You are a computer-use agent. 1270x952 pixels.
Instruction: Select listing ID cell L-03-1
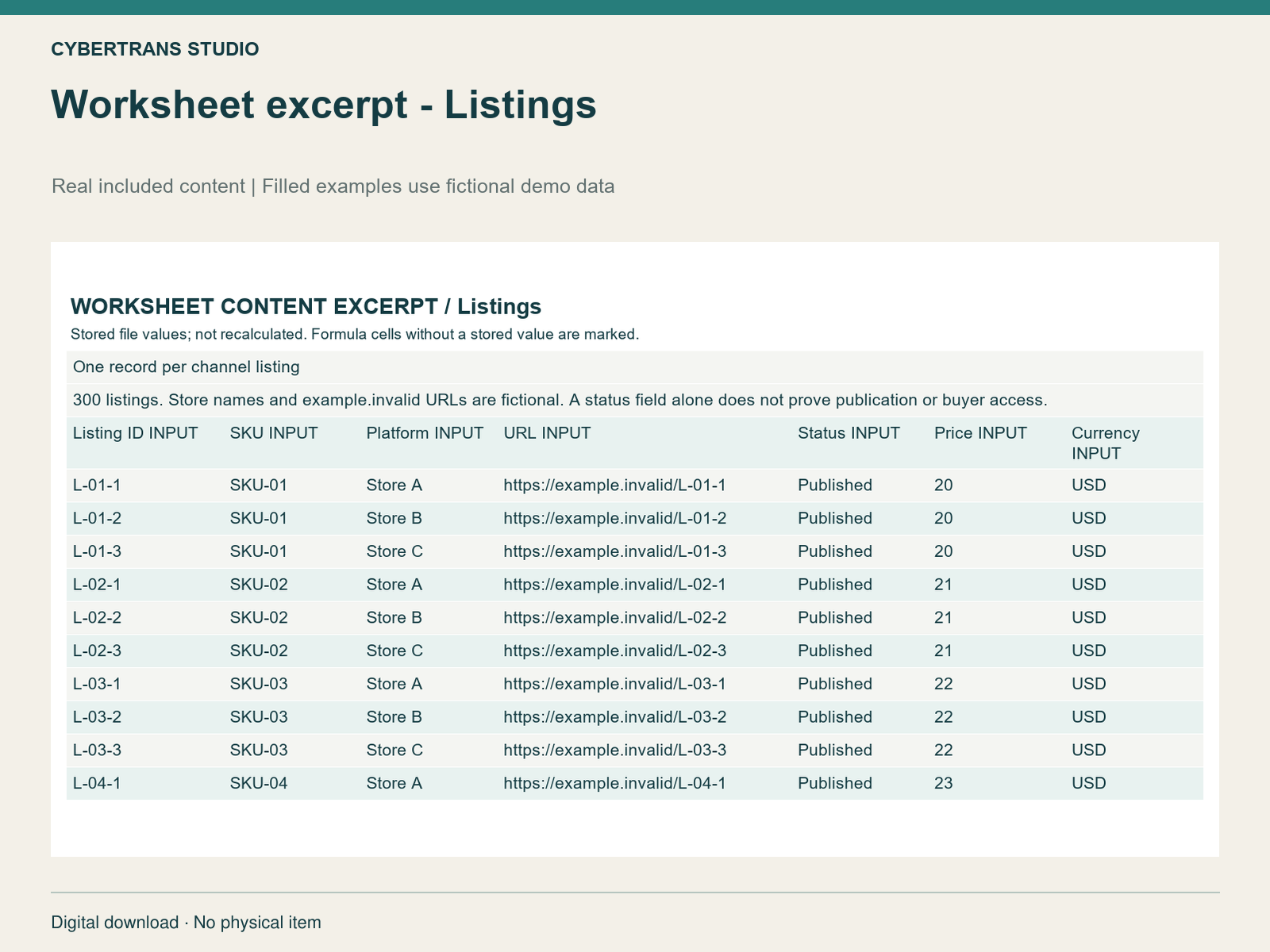(x=97, y=685)
